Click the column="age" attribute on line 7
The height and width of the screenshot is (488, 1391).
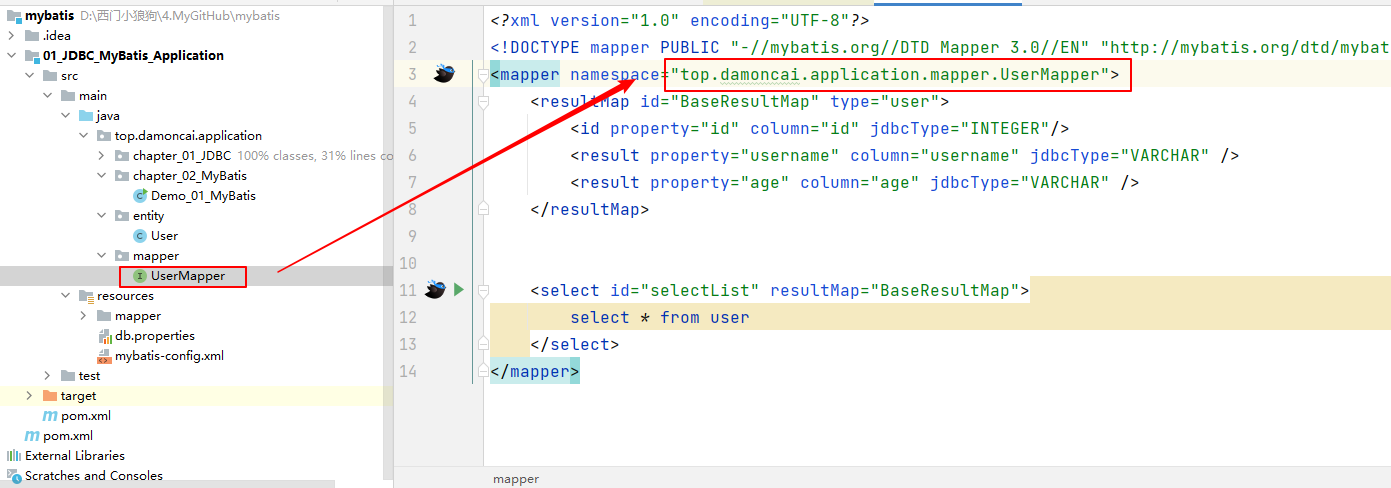(x=860, y=182)
